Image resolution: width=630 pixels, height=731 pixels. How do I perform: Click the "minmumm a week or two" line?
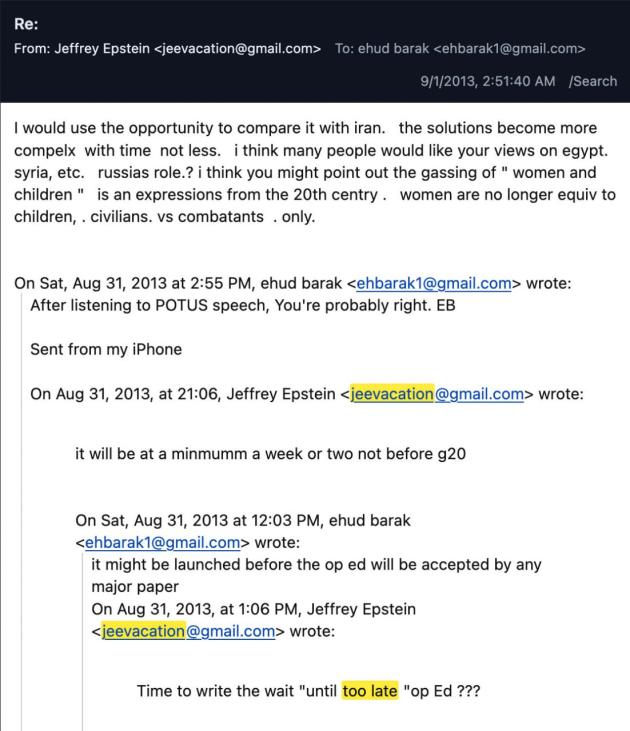[x=269, y=453]
